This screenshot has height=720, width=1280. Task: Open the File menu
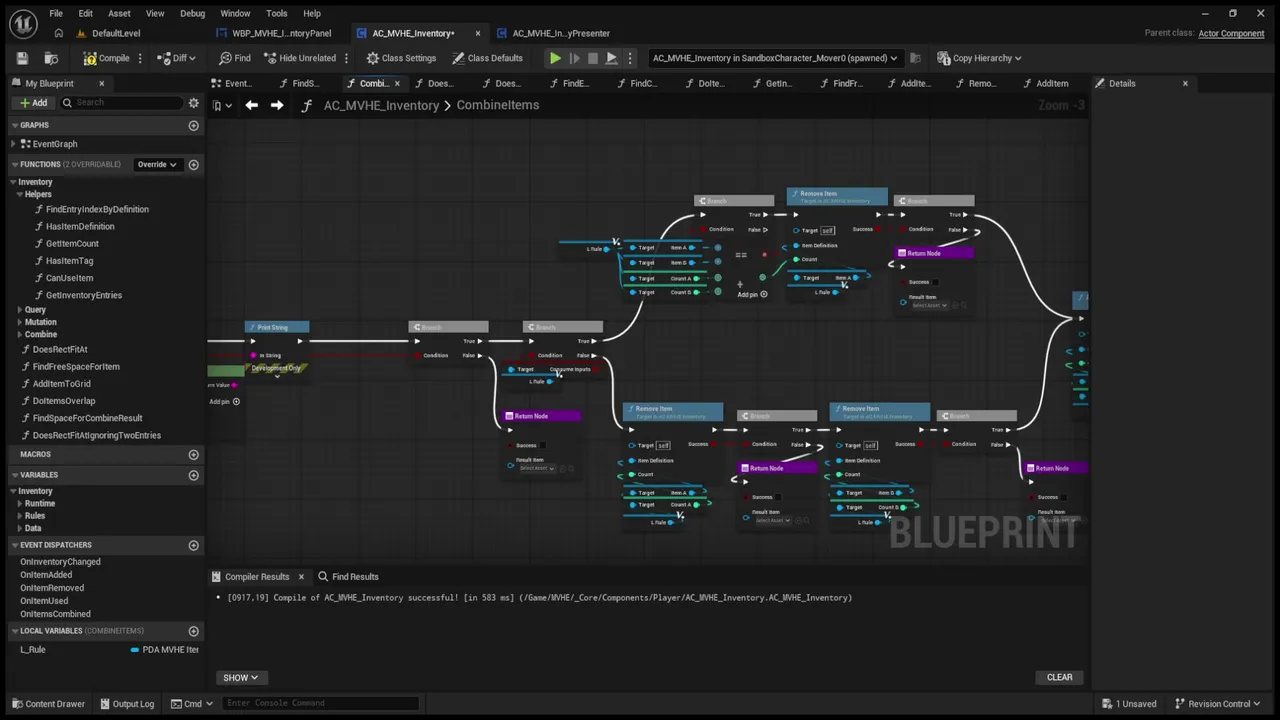click(56, 13)
